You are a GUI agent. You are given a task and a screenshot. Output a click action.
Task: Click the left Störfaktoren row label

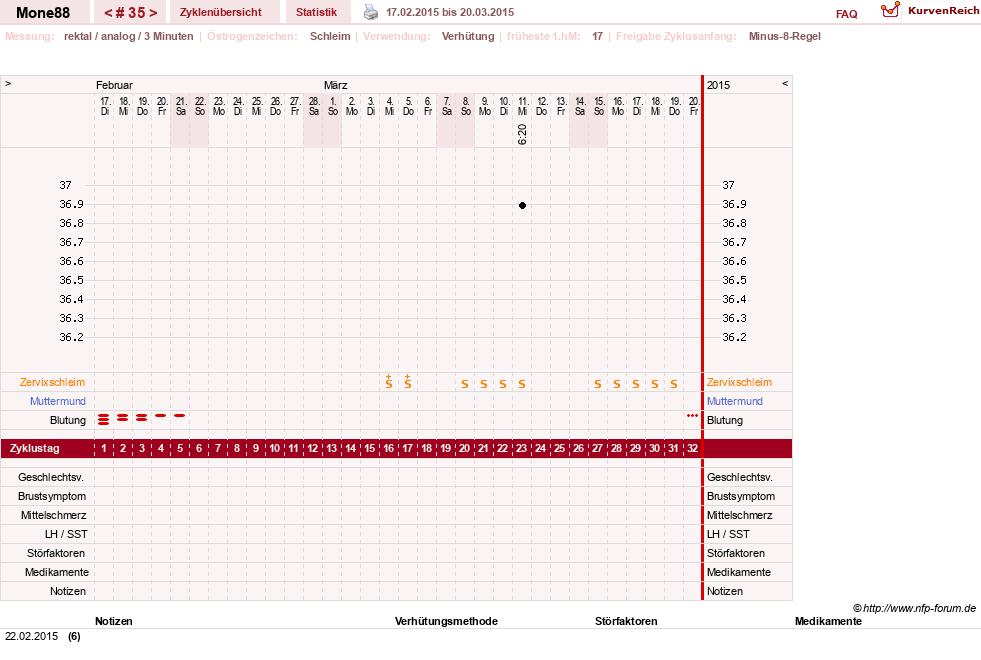(x=56, y=553)
